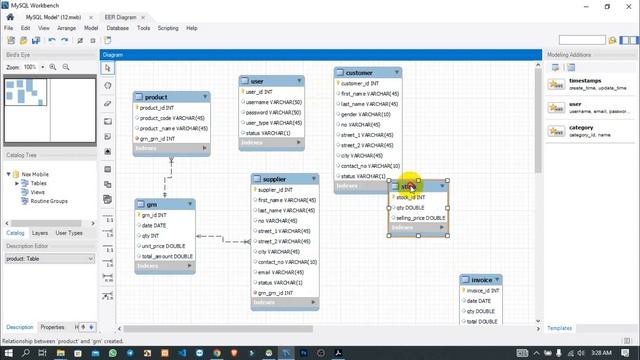
Task: Open WhatsApp from the taskbar
Action: (x=113, y=353)
